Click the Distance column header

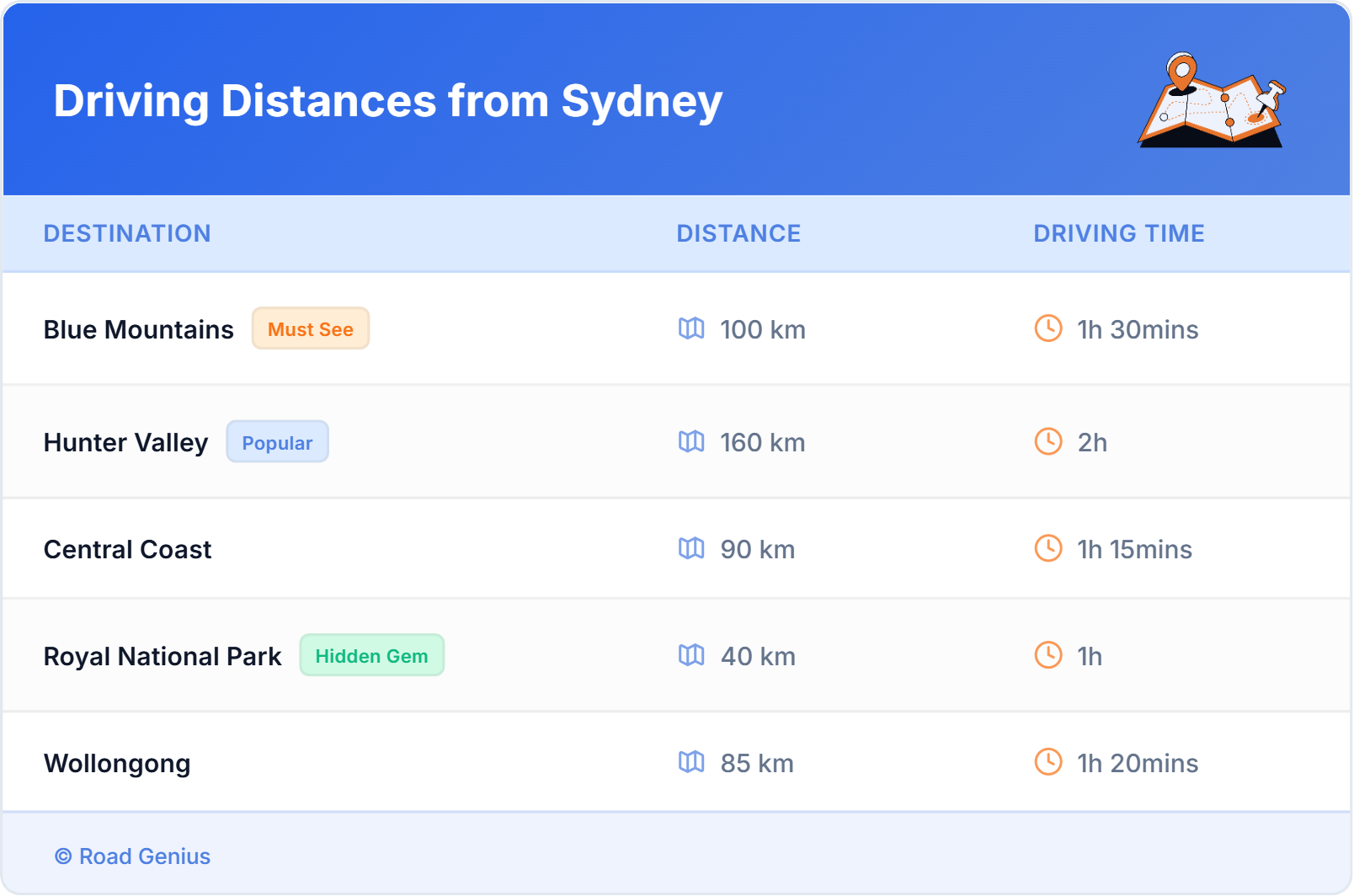point(738,233)
